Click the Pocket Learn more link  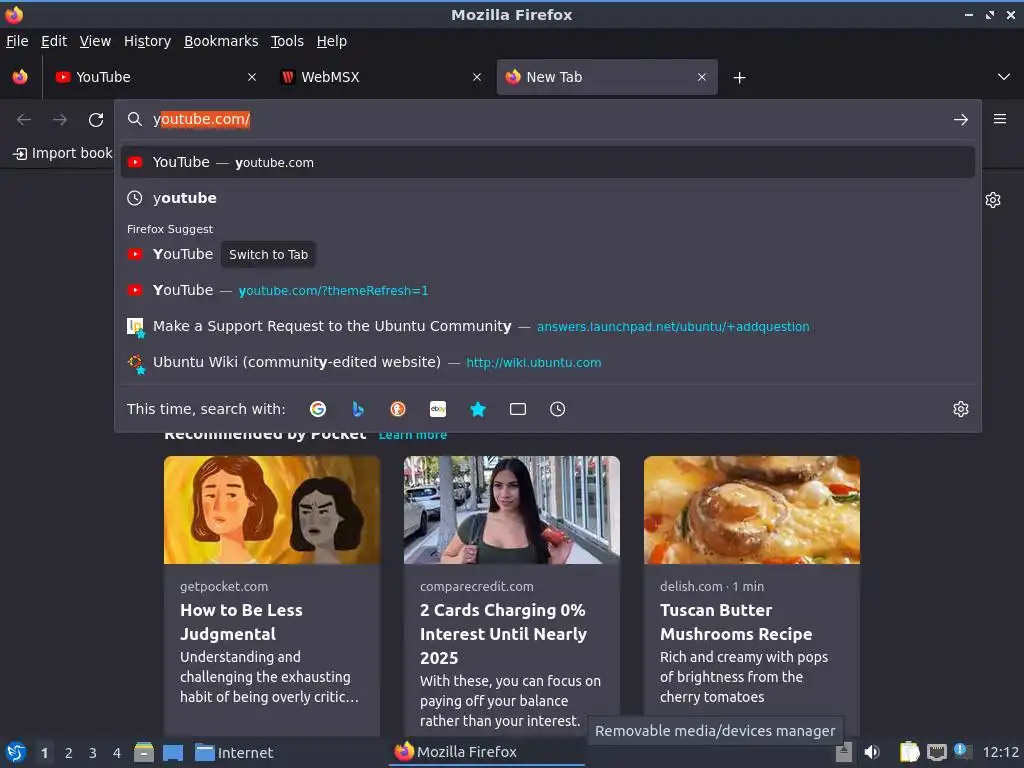click(413, 436)
